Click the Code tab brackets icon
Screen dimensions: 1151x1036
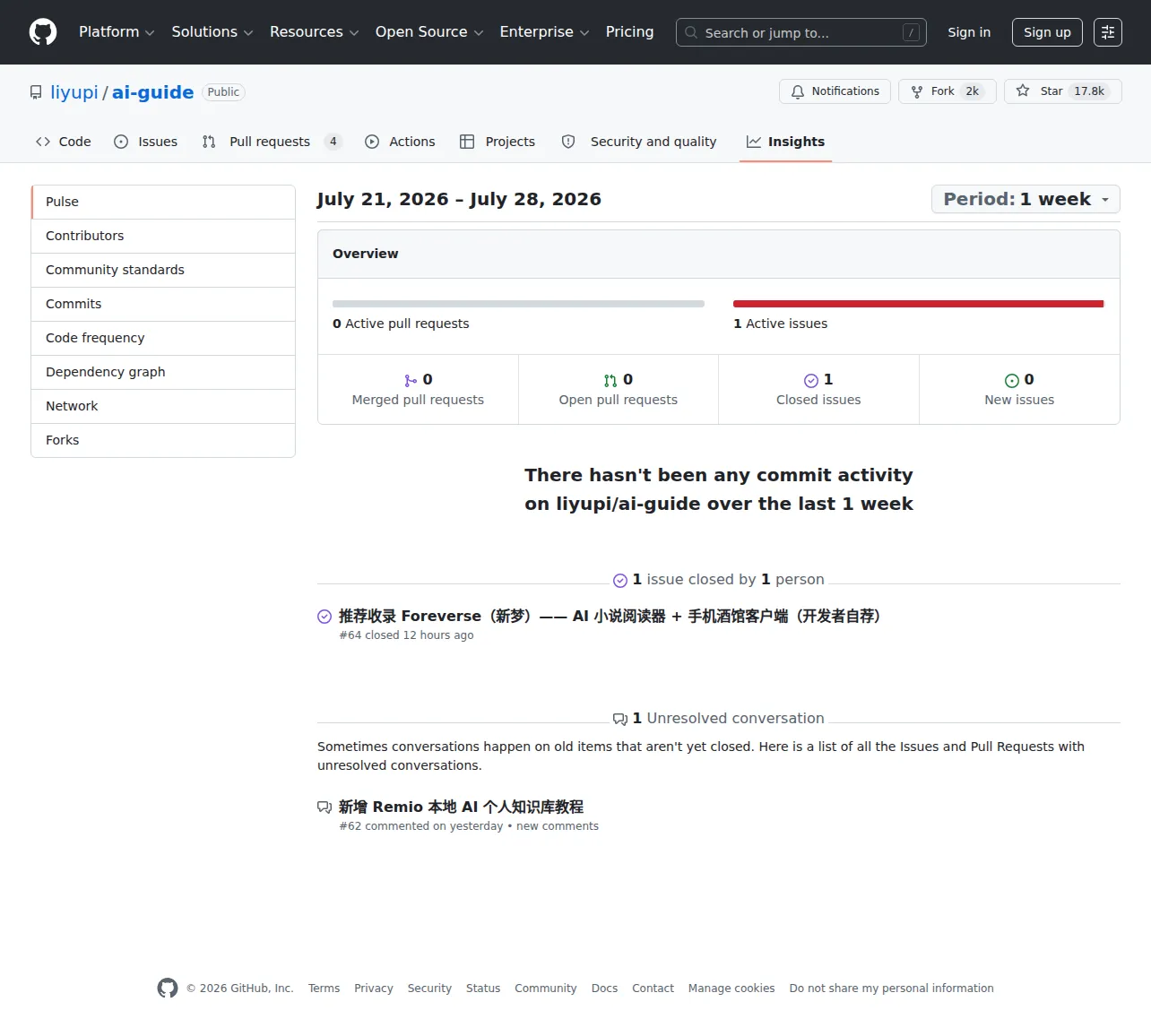[x=43, y=142]
